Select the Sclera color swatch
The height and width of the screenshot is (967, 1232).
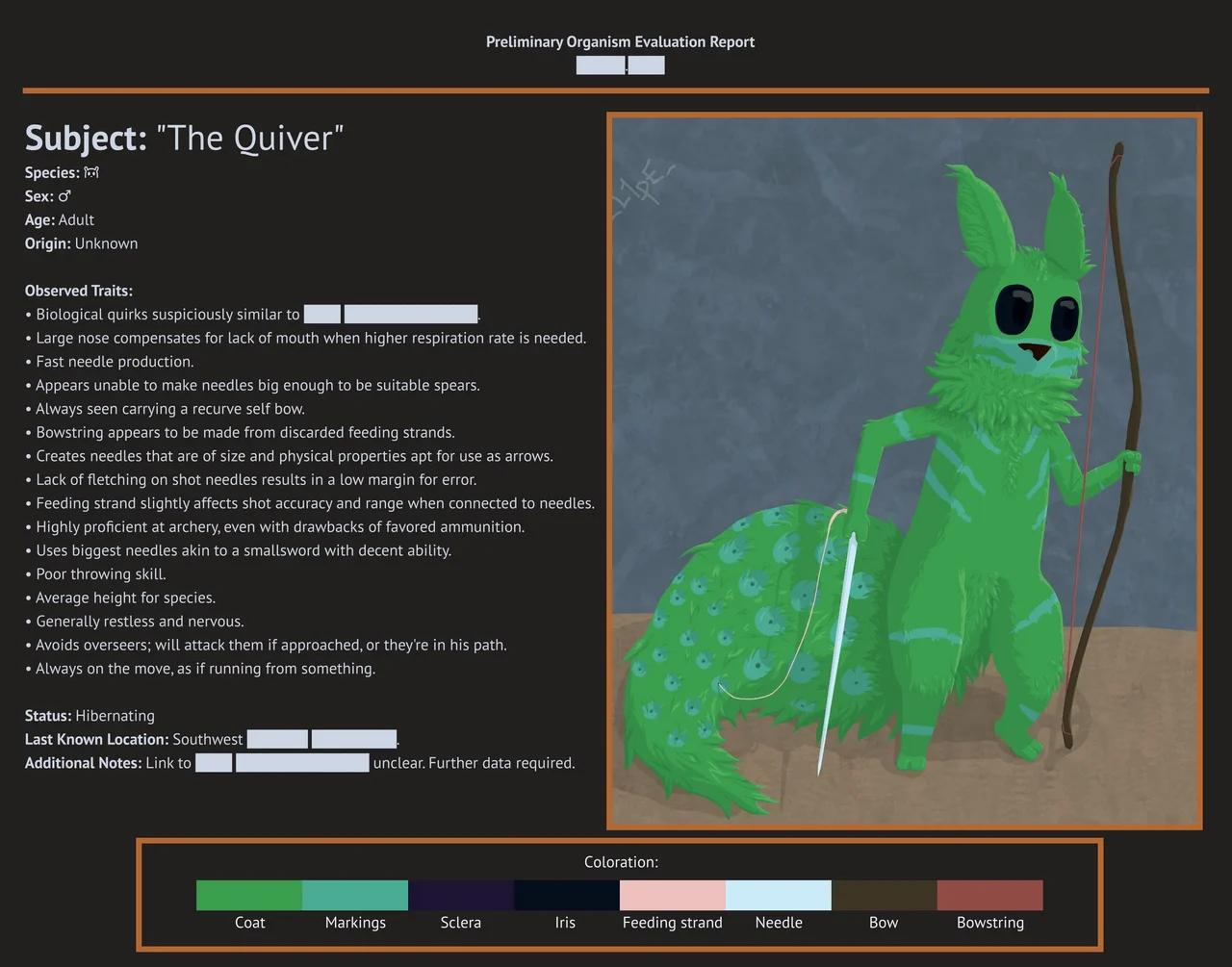[460, 895]
